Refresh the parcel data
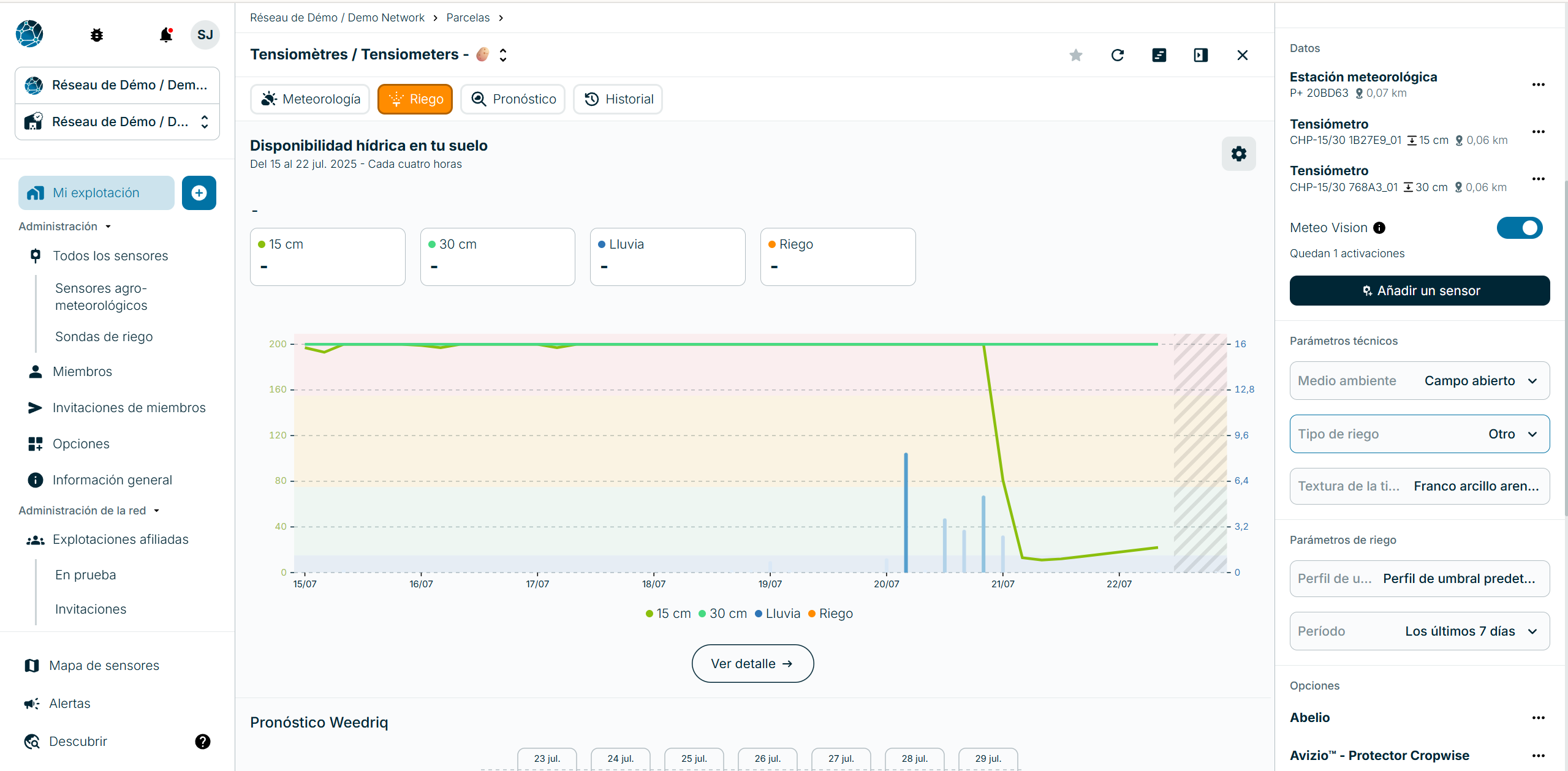Image resolution: width=1568 pixels, height=771 pixels. tap(1118, 55)
